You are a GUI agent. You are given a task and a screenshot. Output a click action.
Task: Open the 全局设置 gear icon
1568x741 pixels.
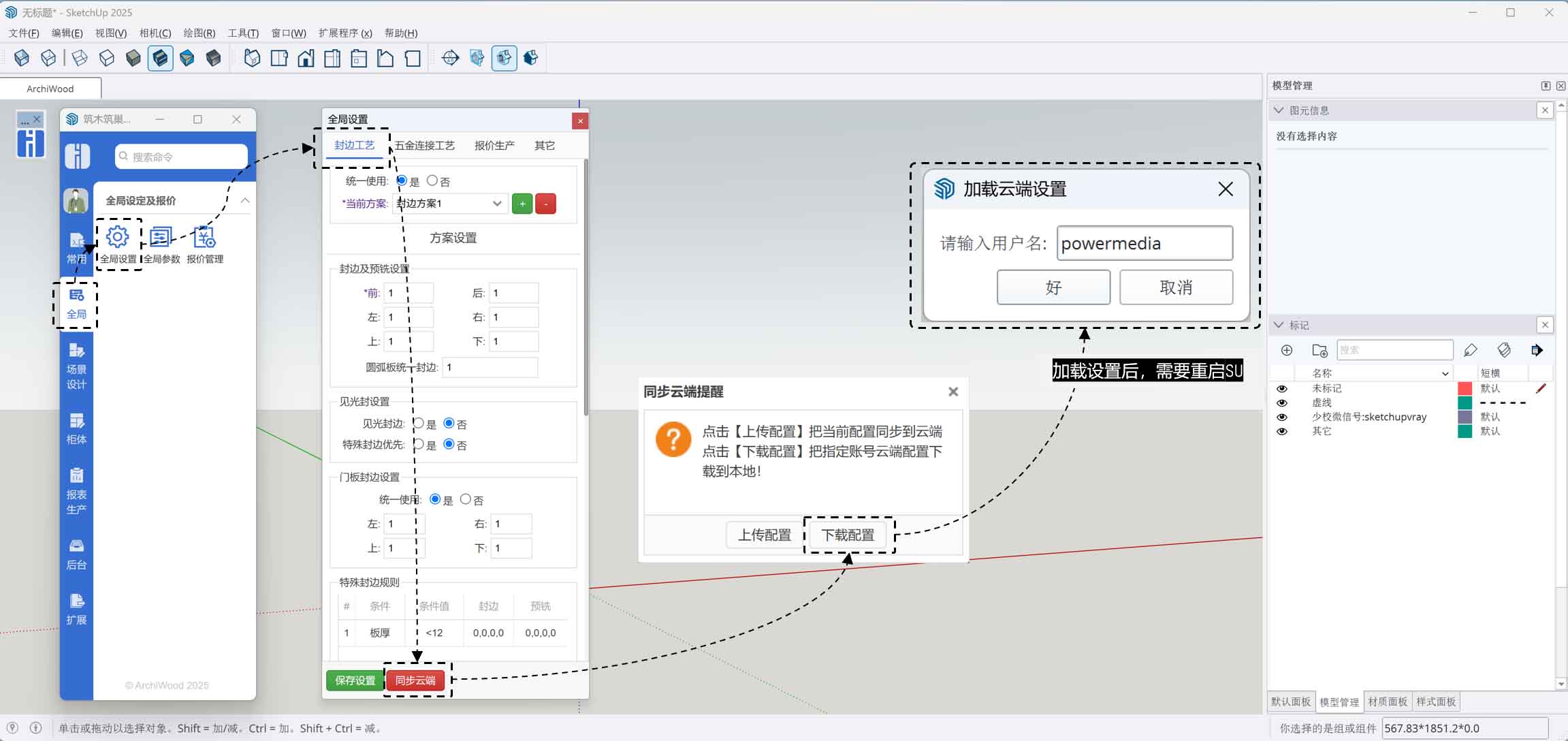click(118, 238)
